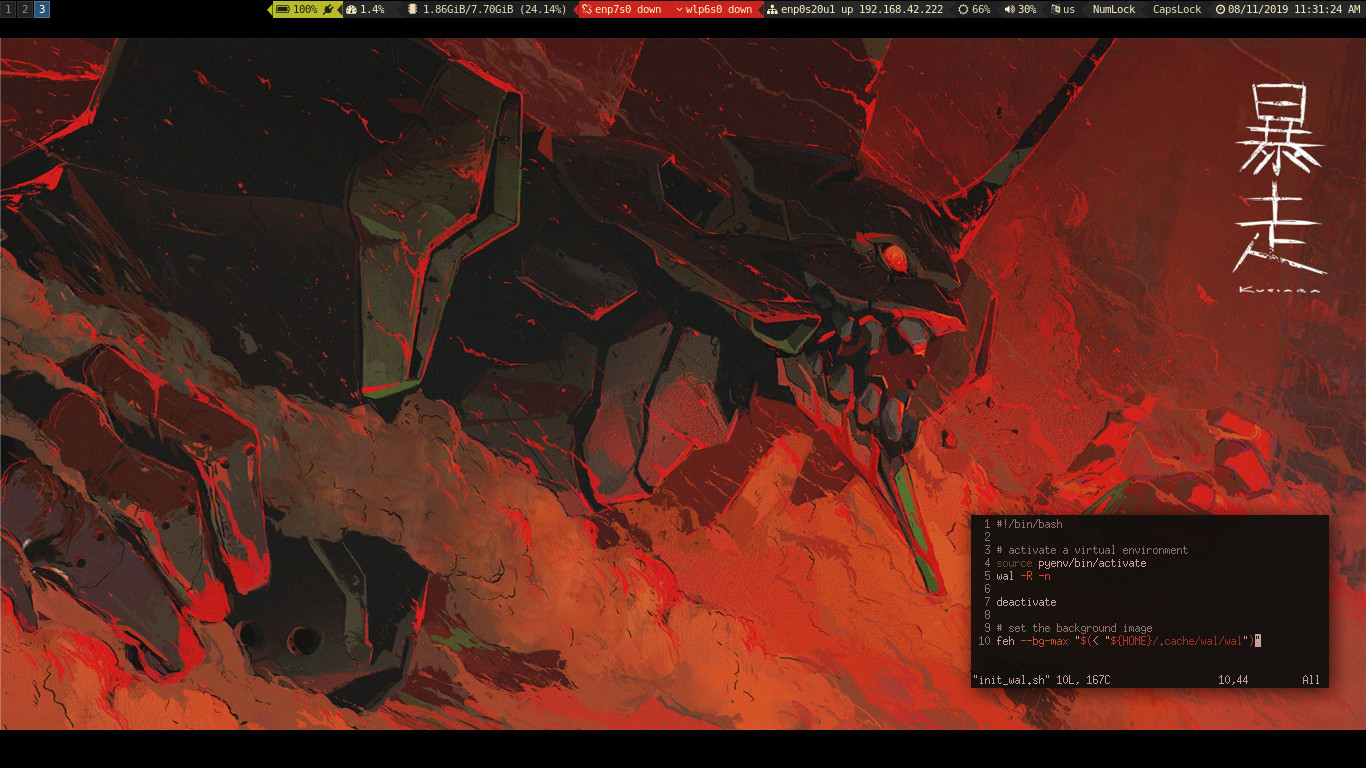Click the "# activate a virtual environment" comment
The image size is (1366, 768).
1092,550
